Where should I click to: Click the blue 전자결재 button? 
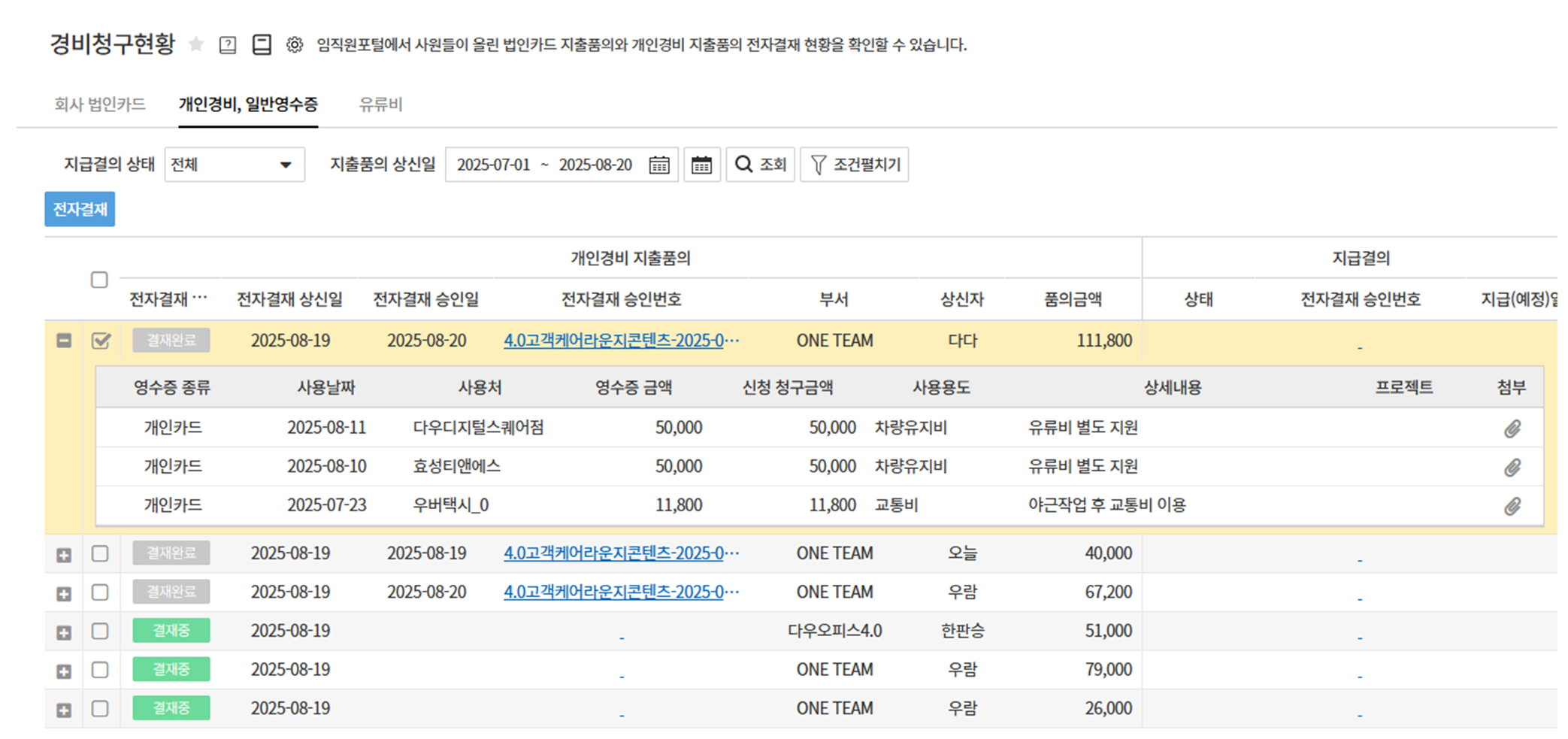coord(80,209)
